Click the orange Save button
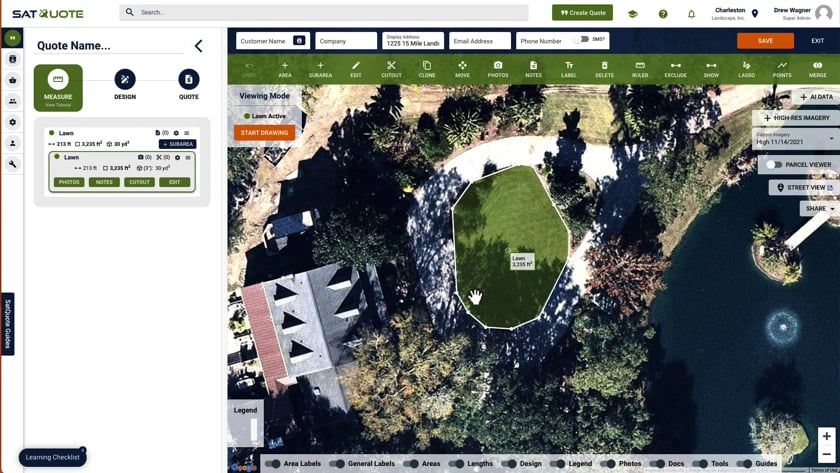 [x=765, y=41]
